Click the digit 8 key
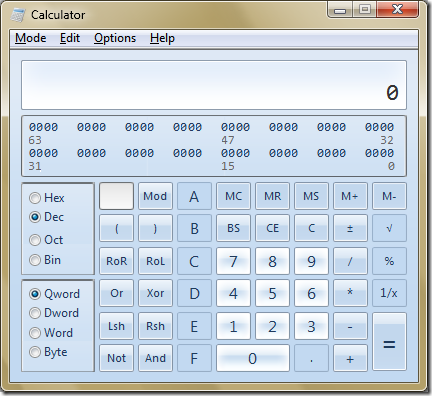This screenshot has width=432, height=396. pyautogui.click(x=272, y=261)
